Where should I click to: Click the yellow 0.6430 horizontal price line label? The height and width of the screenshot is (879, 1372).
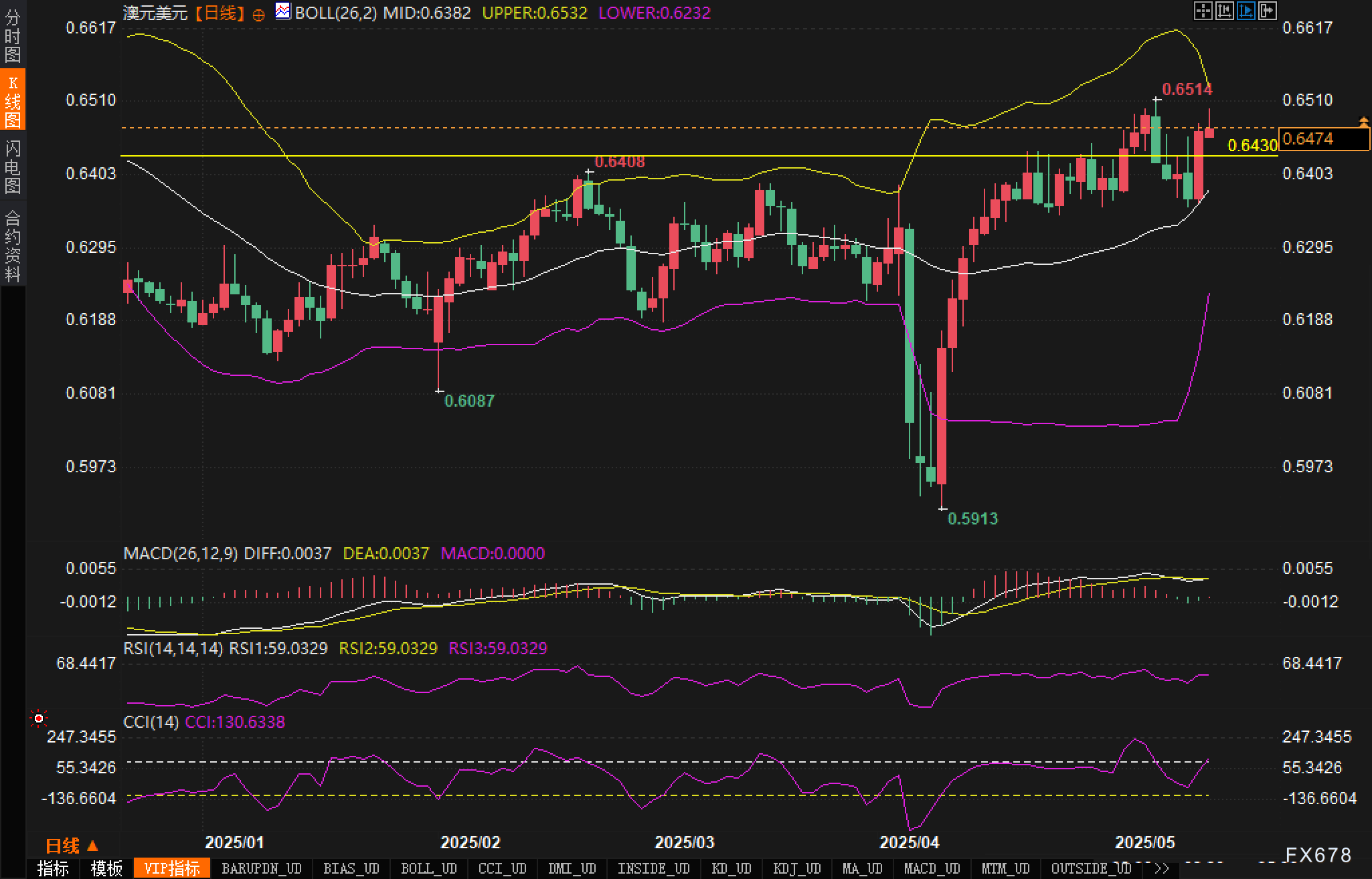click(1252, 146)
